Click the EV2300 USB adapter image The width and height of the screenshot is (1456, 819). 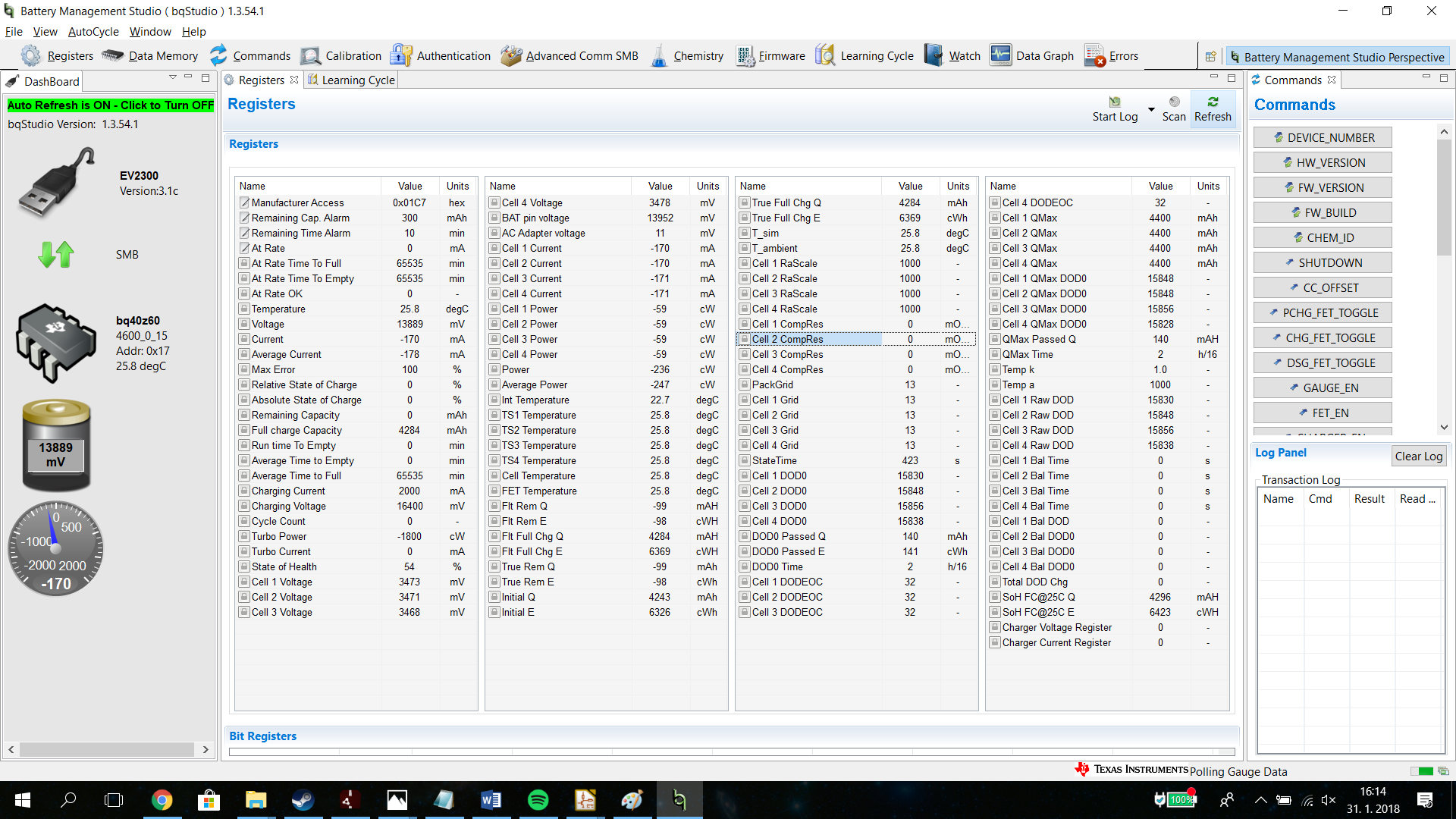click(x=57, y=183)
